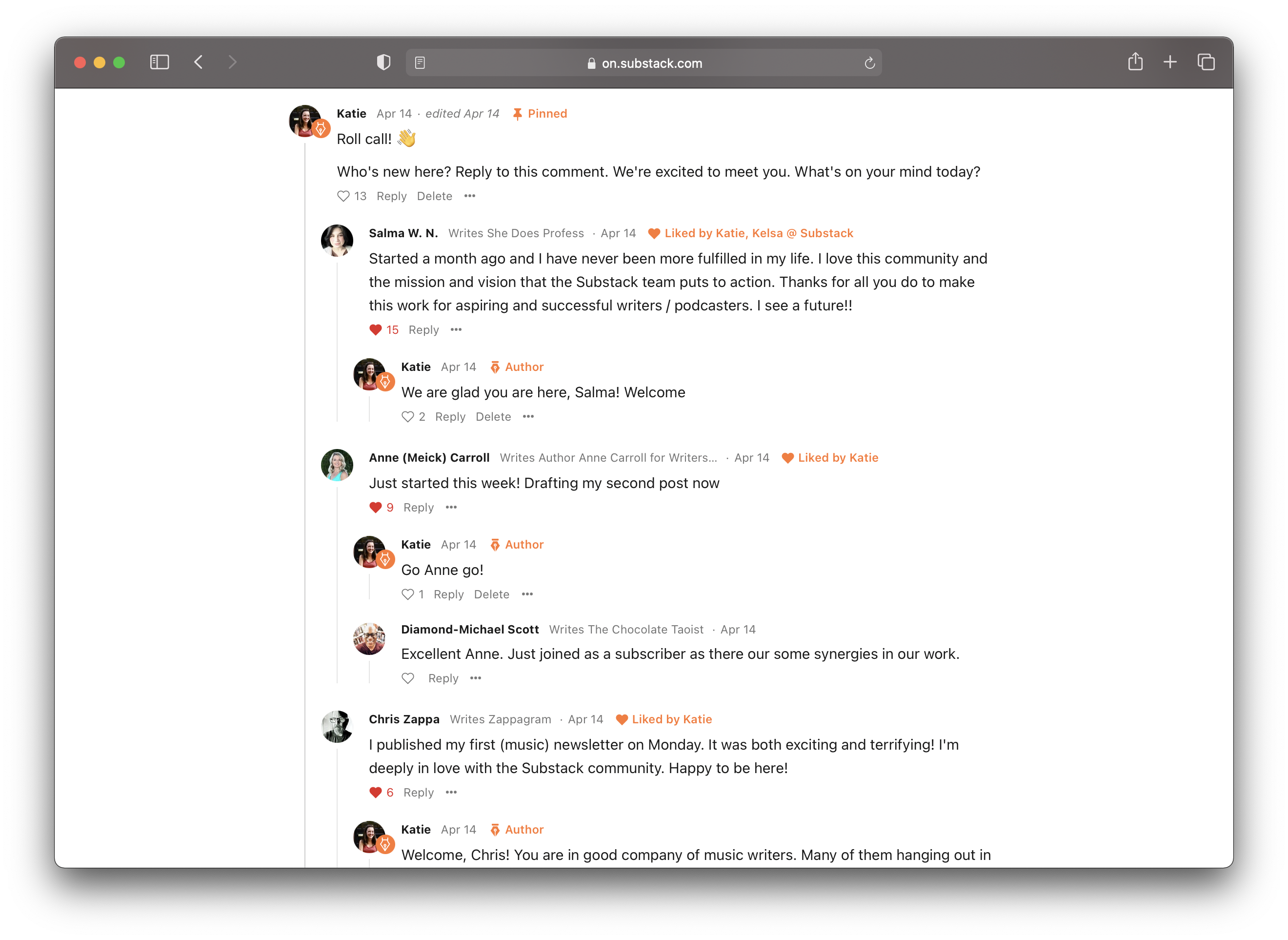Click Reply on Salma W. N.'s comment
The width and height of the screenshot is (1288, 940).
tap(421, 330)
